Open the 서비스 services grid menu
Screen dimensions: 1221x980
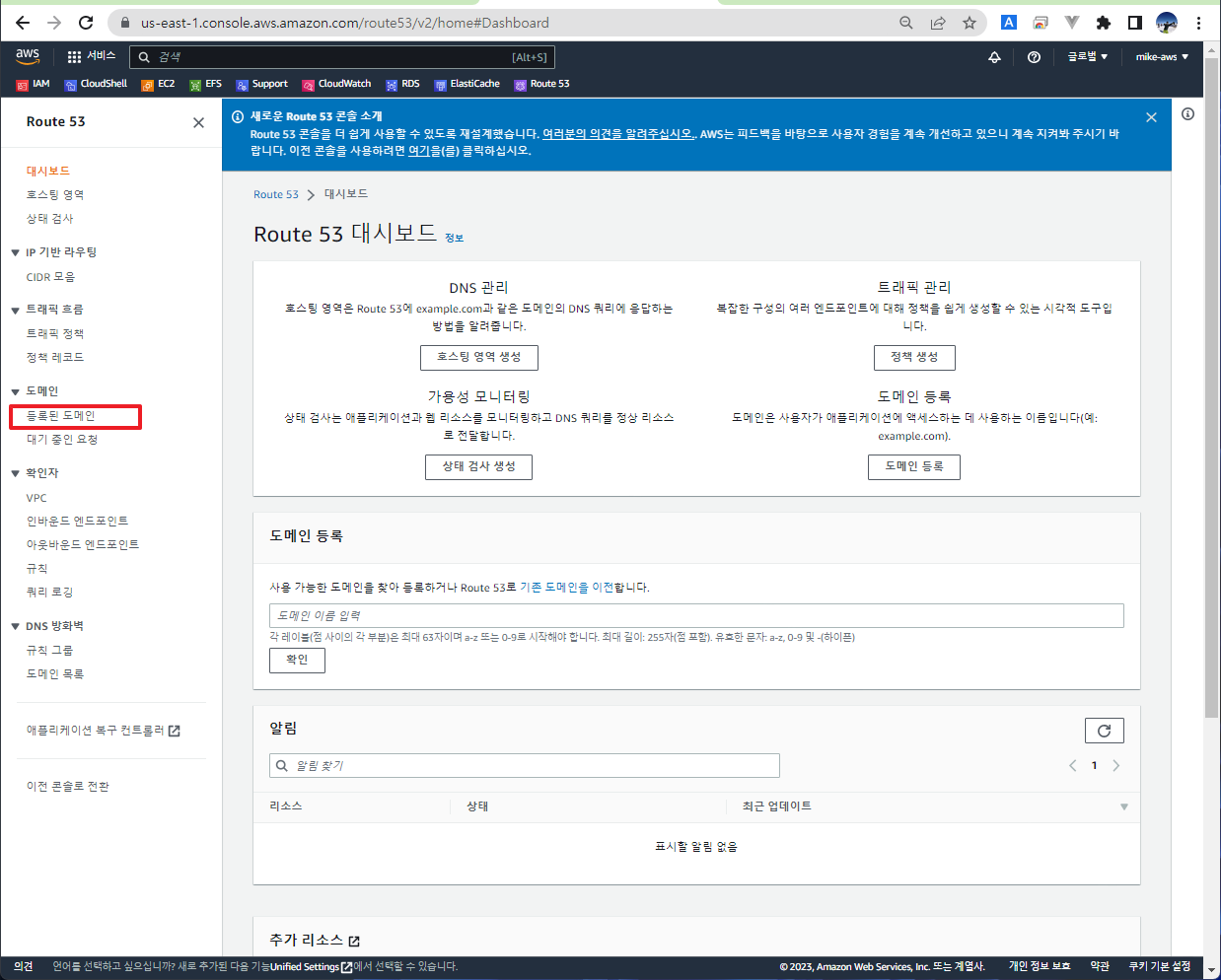click(92, 56)
